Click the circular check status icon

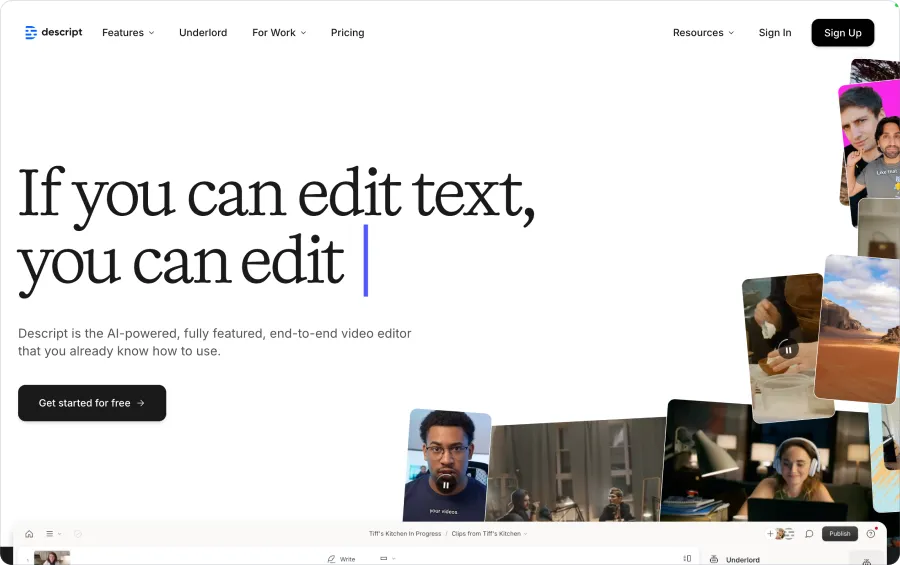tap(78, 534)
